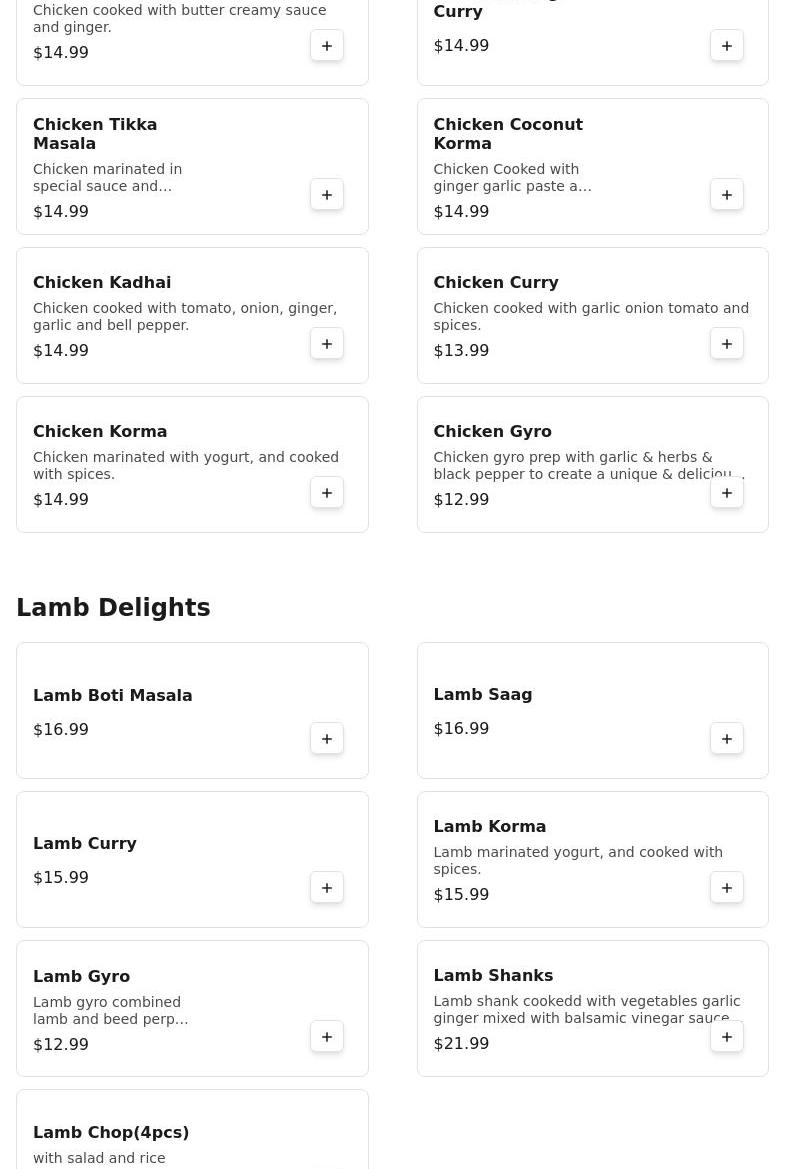Add Lamb Shanks using plus icon
The width and height of the screenshot is (785, 1169).
click(x=727, y=1036)
